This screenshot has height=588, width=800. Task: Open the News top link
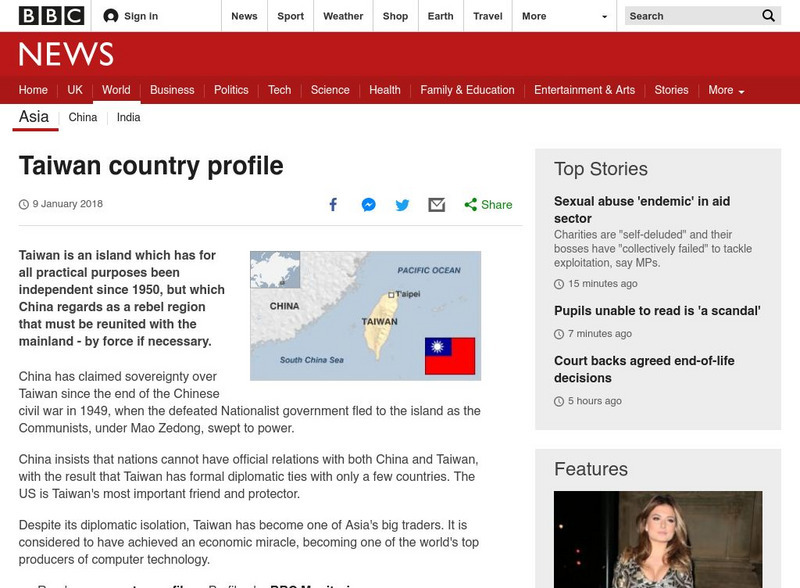[x=244, y=16]
